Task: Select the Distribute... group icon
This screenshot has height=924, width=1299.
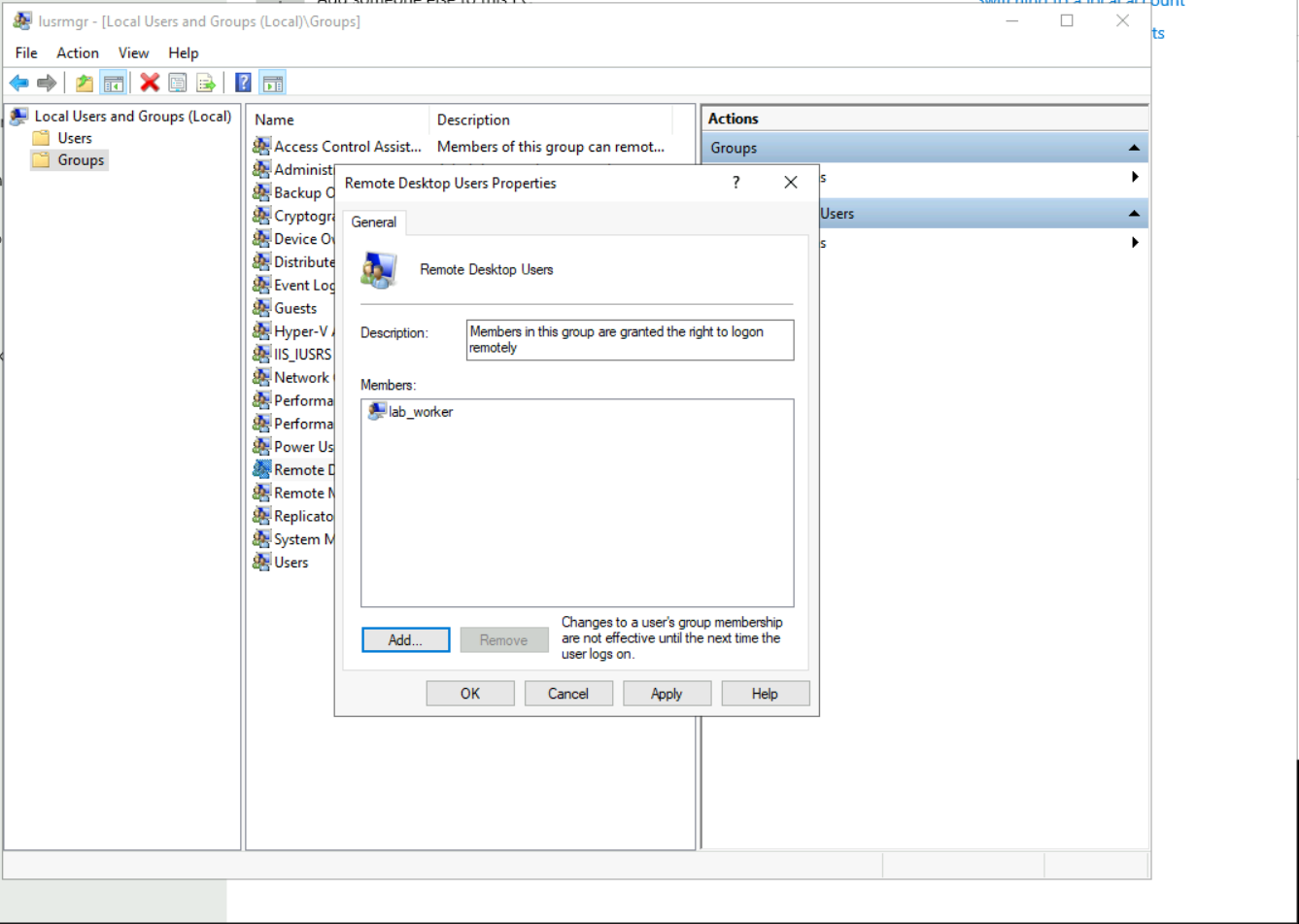Action: pyautogui.click(x=261, y=261)
